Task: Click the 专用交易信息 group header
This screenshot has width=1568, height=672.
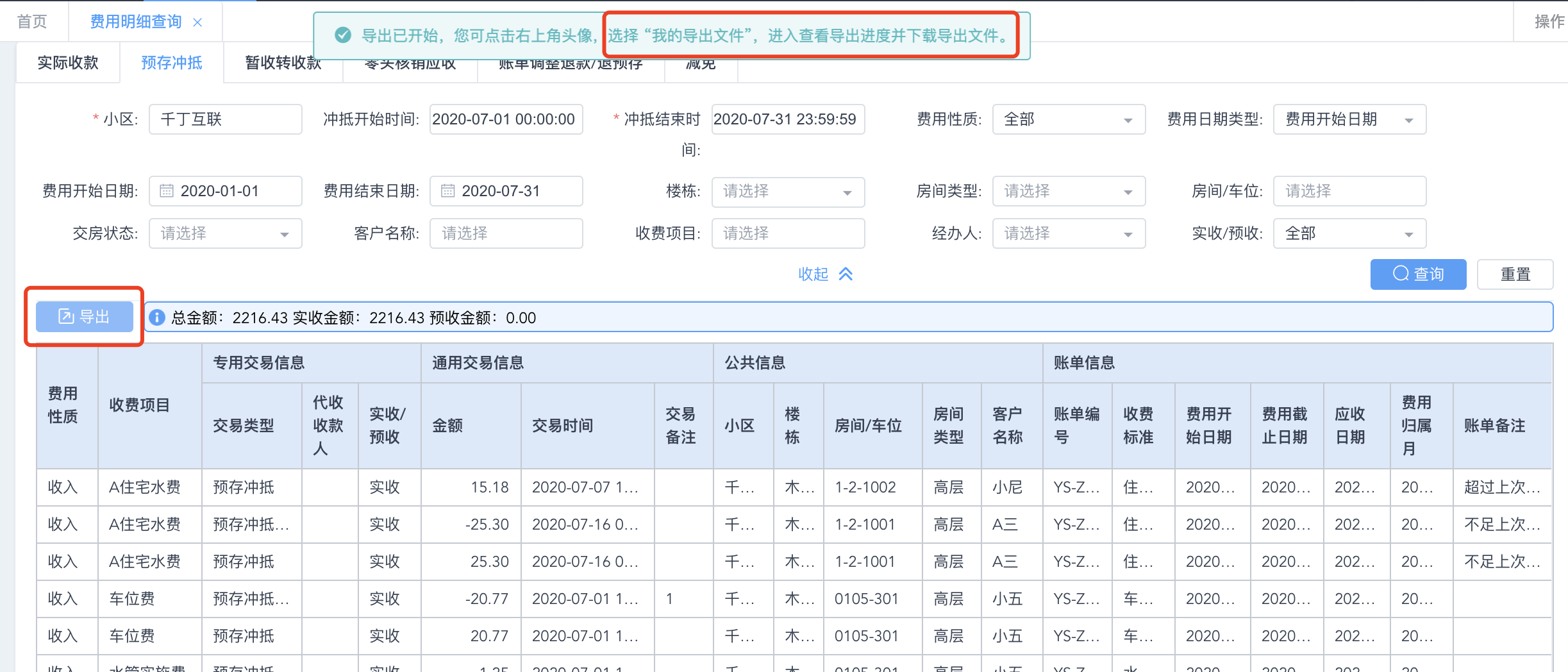Action: 312,363
